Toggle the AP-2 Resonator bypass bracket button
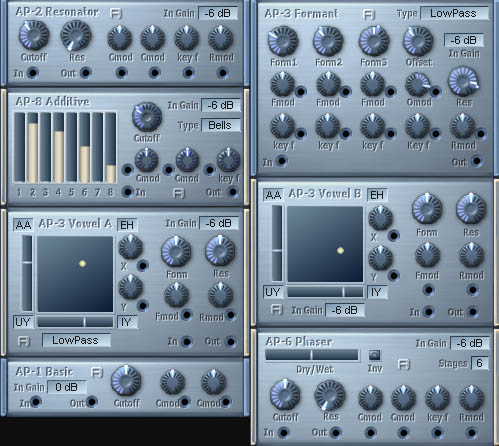The image size is (499, 446). (x=116, y=14)
